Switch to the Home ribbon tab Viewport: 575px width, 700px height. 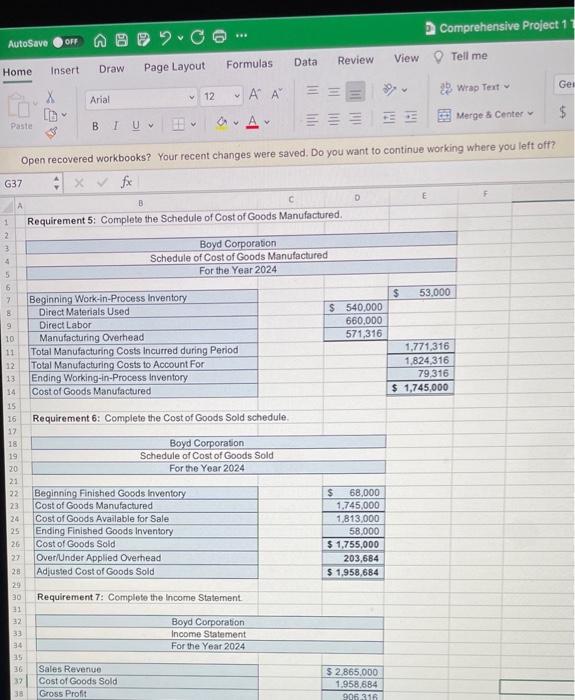17,72
